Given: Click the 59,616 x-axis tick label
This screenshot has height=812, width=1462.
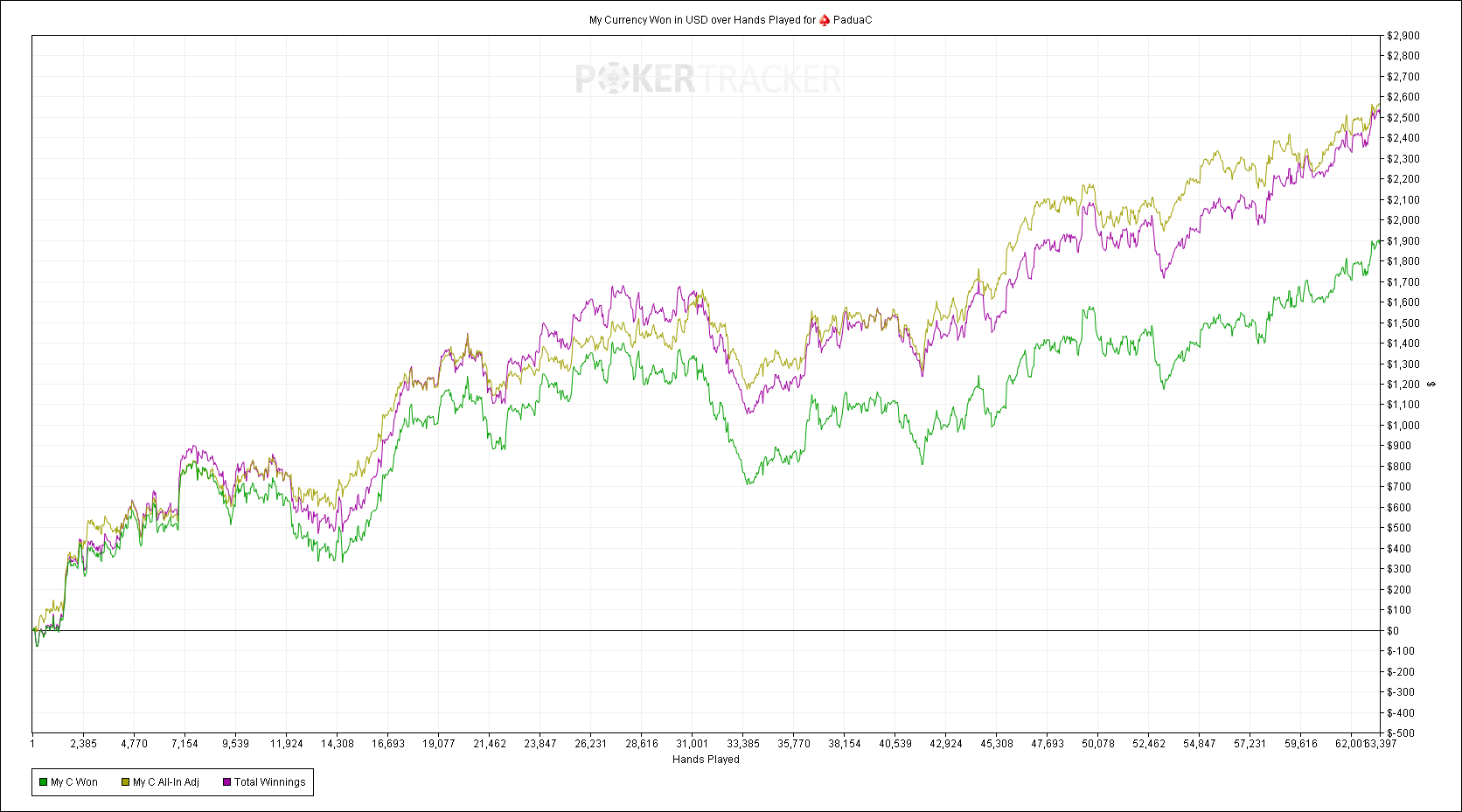Looking at the screenshot, I should (x=1301, y=744).
